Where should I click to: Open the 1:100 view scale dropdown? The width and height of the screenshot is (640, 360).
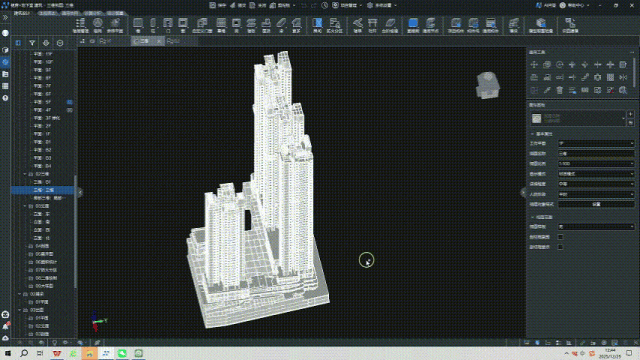click(596, 164)
